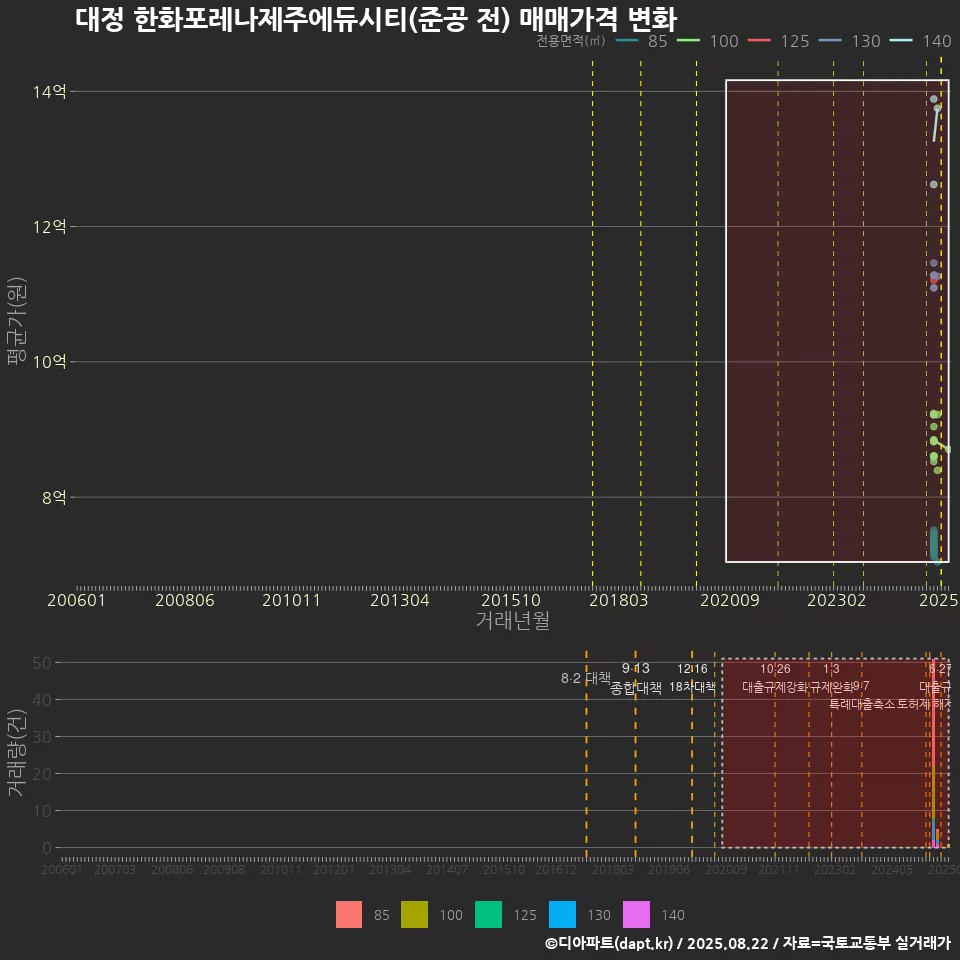This screenshot has height=960, width=960.
Task: Click the 10·26 annotation label
Action: click(x=775, y=669)
